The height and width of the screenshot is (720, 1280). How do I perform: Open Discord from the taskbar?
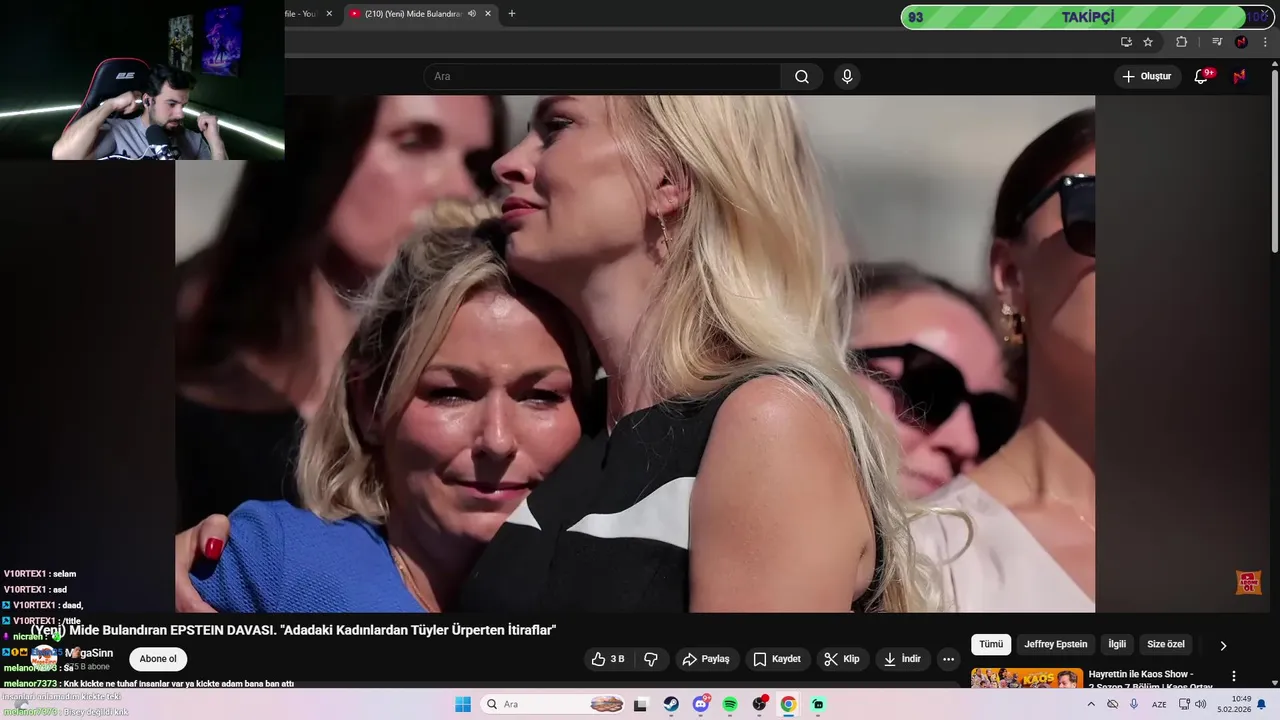click(x=701, y=704)
